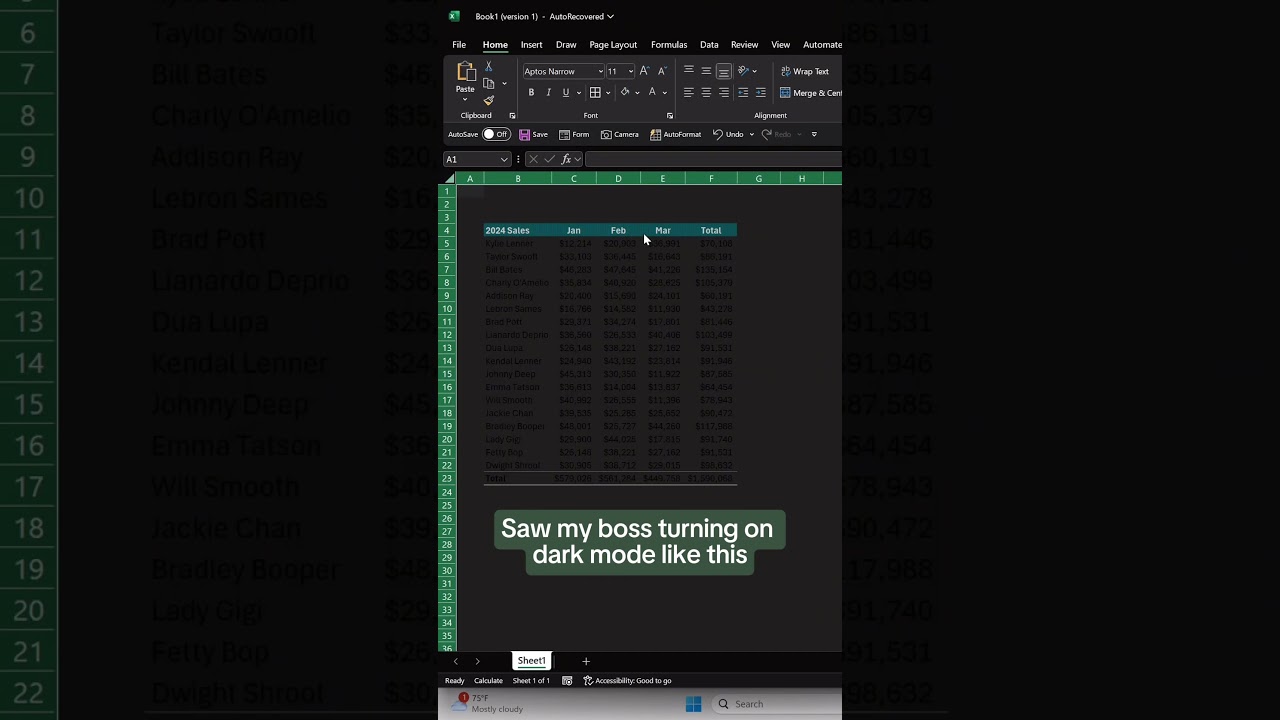This screenshot has height=720, width=1280.
Task: Select the Sheet1 tab
Action: click(x=531, y=660)
